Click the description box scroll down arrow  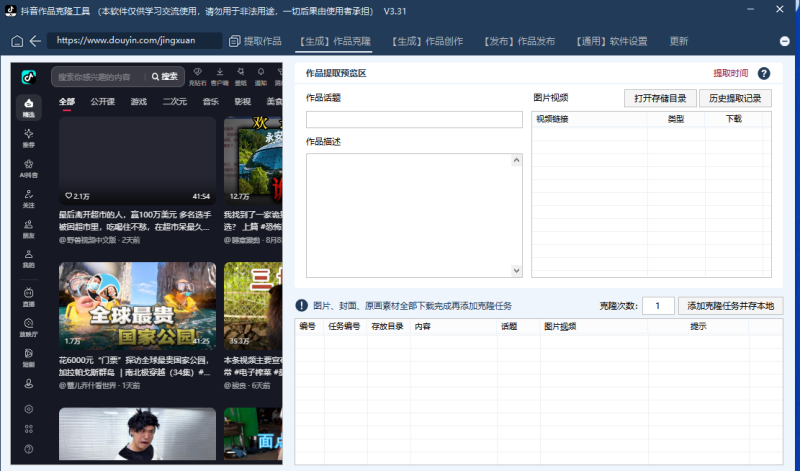pos(516,270)
